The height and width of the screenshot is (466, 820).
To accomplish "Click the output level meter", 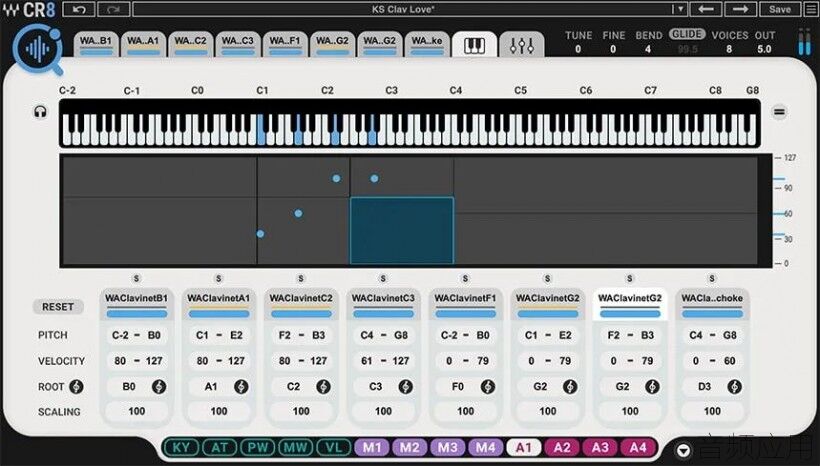I will [x=804, y=42].
